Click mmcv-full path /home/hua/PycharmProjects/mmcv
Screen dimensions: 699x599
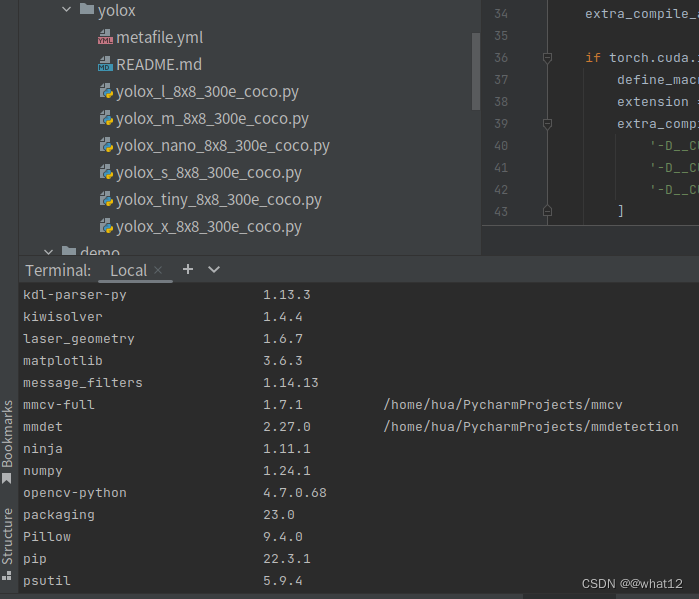coord(503,405)
